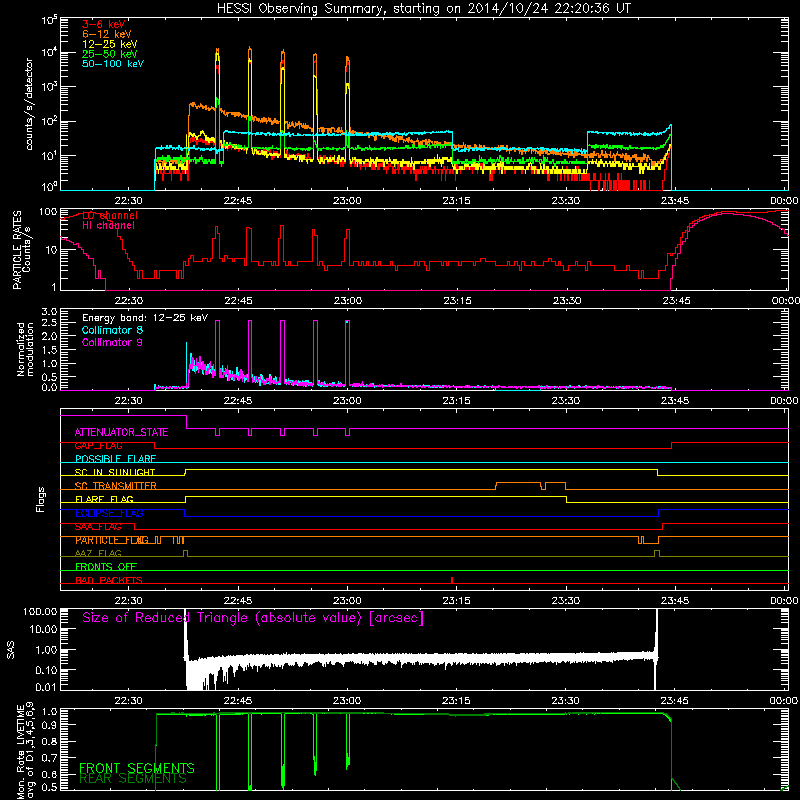
Task: Click the FLARE_FLAG label
Action: tap(104, 499)
